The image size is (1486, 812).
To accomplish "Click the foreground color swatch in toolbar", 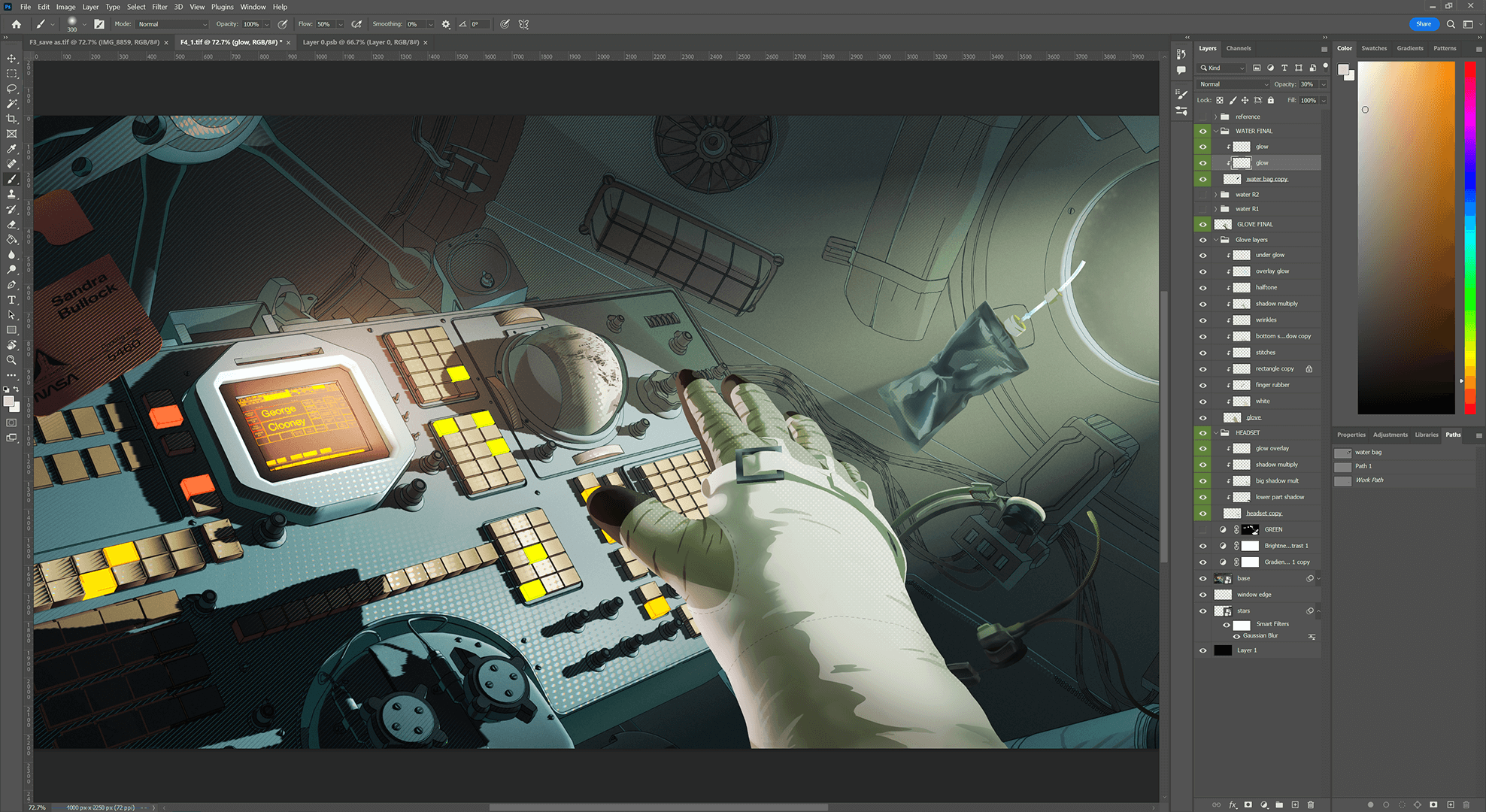I will point(9,402).
